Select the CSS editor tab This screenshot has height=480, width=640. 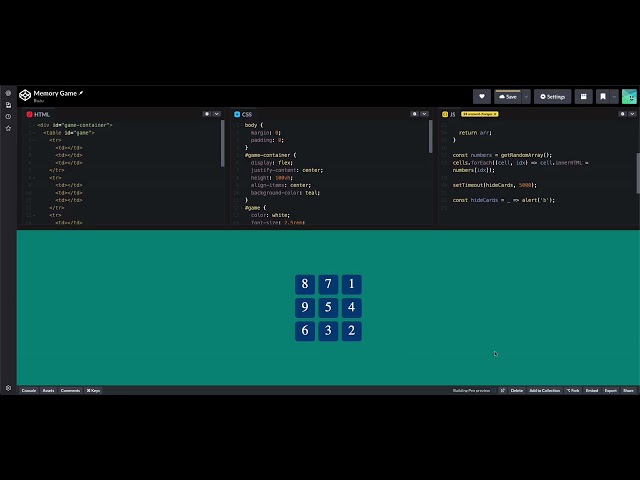243,114
